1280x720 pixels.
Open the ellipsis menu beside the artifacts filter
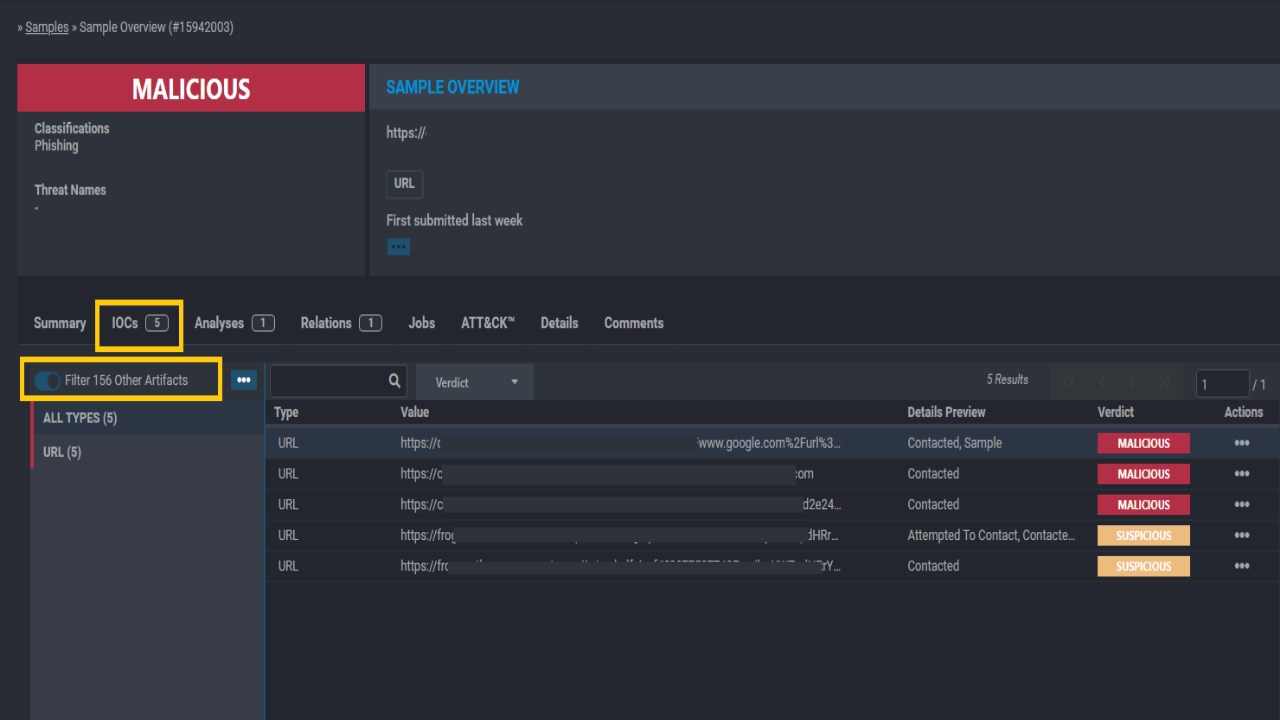coord(244,380)
